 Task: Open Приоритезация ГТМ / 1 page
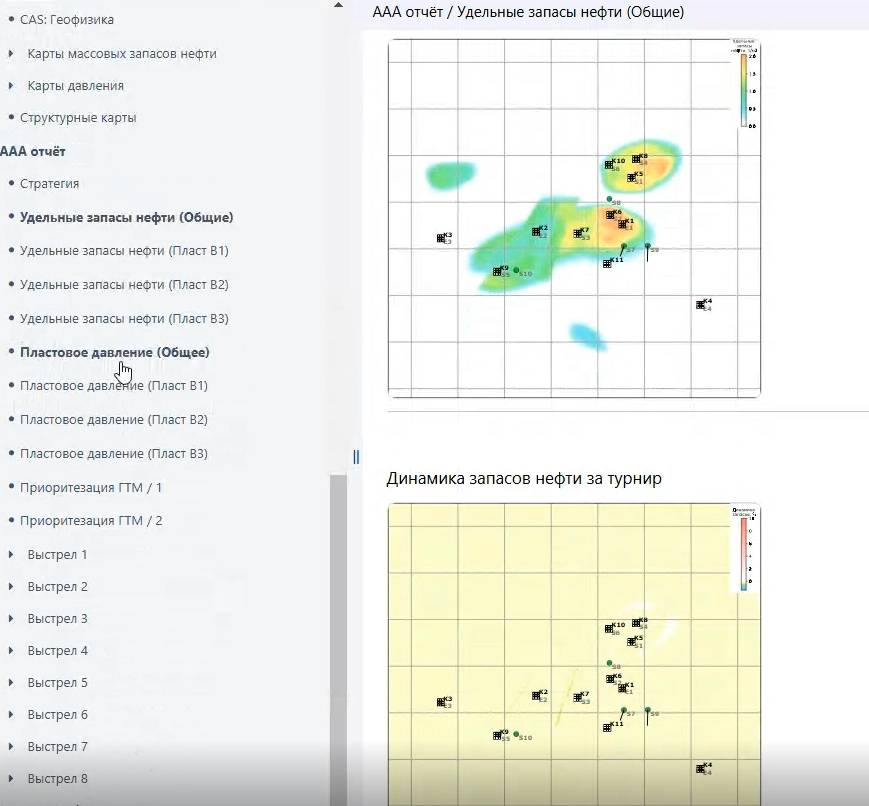[x=91, y=487]
